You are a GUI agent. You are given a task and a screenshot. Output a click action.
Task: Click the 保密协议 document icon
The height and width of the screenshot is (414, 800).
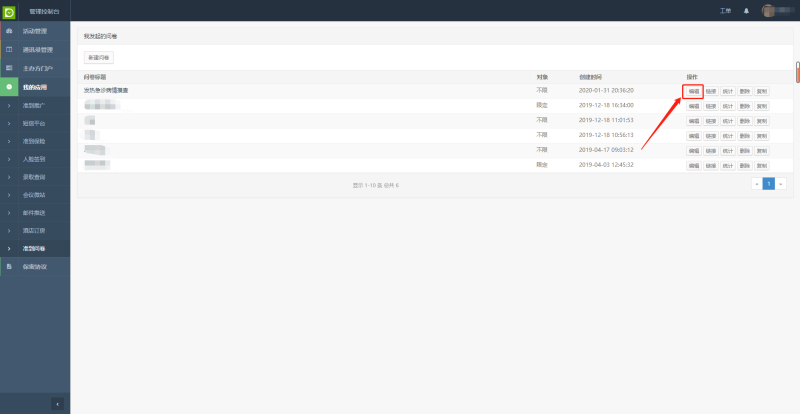9,267
